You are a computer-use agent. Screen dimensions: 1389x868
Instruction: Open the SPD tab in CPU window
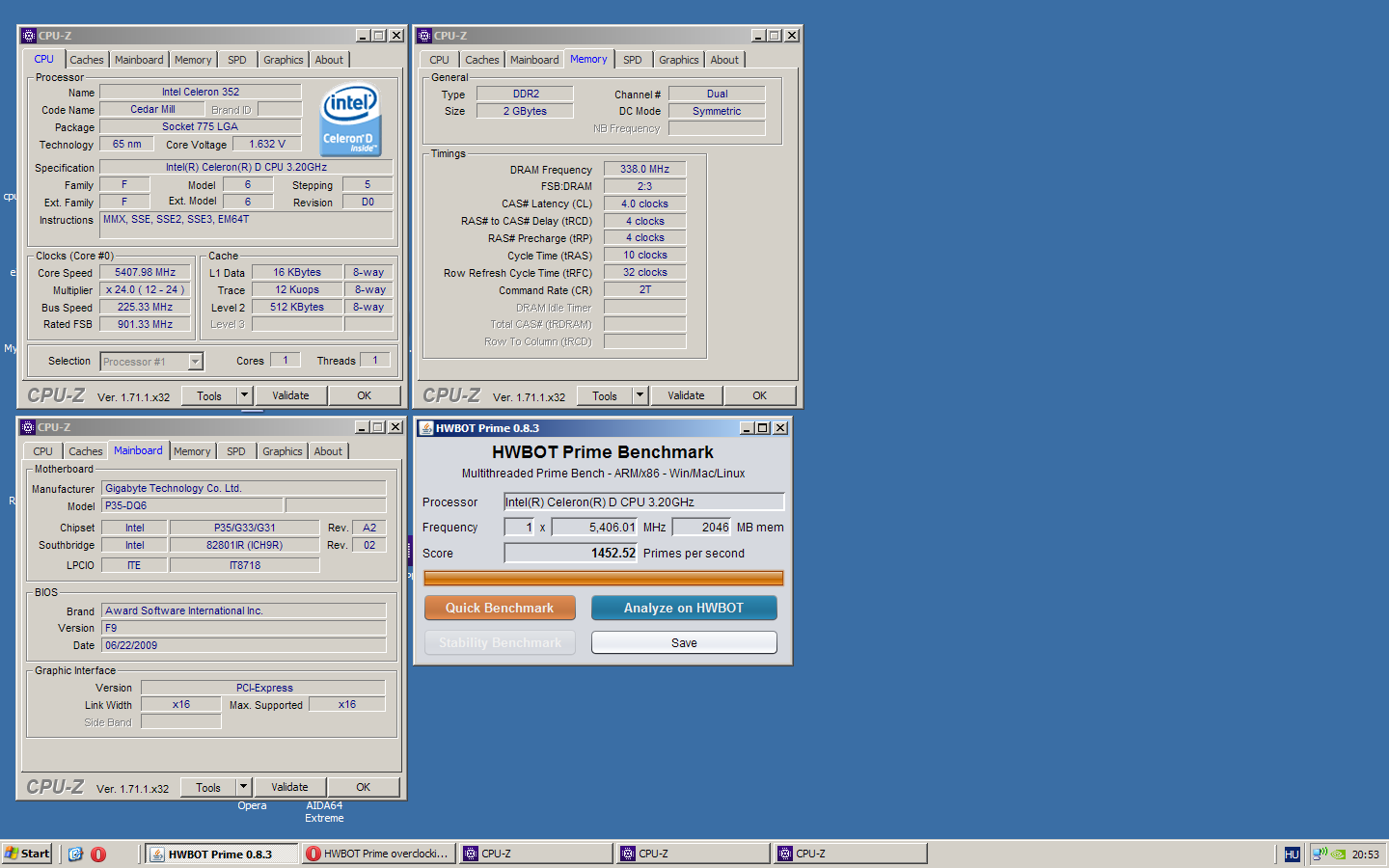[237, 60]
